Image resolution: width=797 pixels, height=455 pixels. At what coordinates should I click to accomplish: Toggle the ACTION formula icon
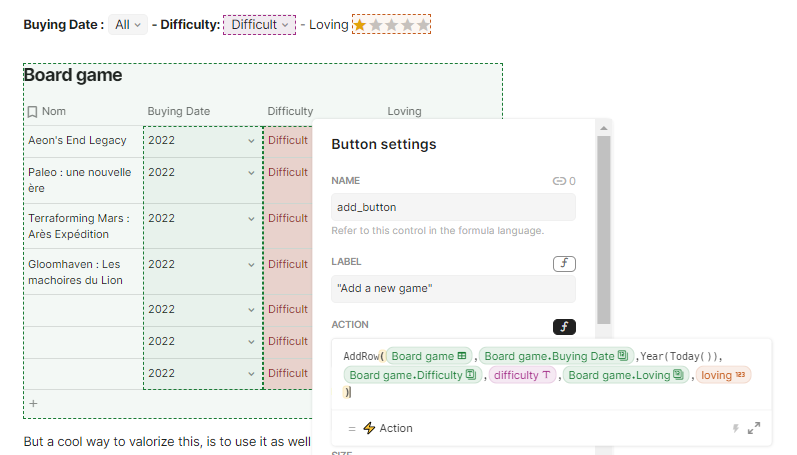pos(564,326)
